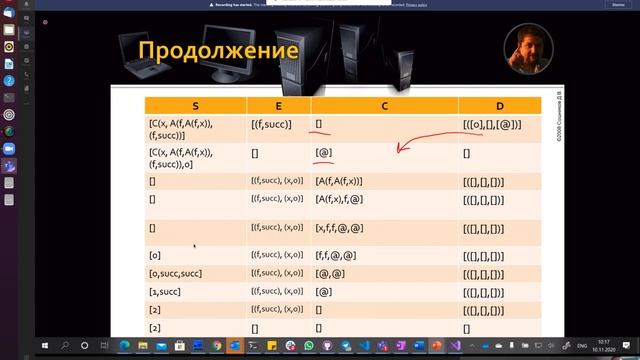Select cell [@,@] in column C
Image resolution: width=640 pixels, height=360 pixels.
tap(330, 273)
